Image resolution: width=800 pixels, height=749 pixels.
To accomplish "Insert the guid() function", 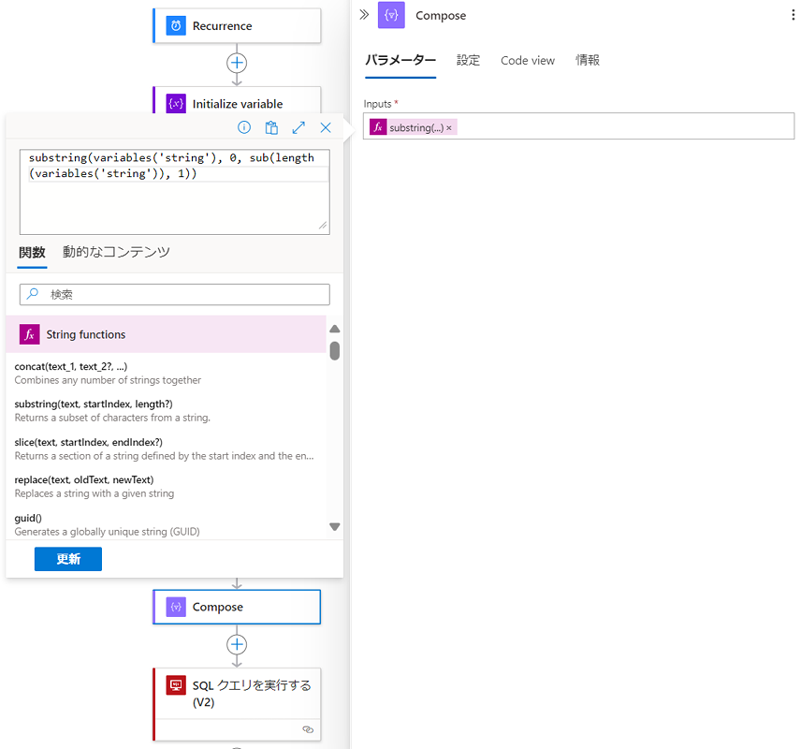I will (x=166, y=525).
